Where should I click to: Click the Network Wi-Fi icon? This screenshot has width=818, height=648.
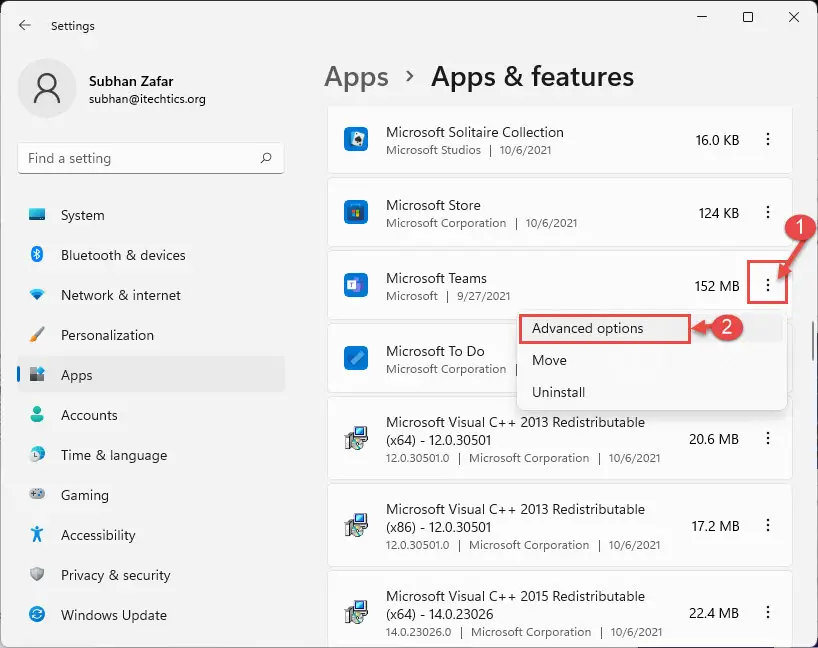(x=37, y=295)
